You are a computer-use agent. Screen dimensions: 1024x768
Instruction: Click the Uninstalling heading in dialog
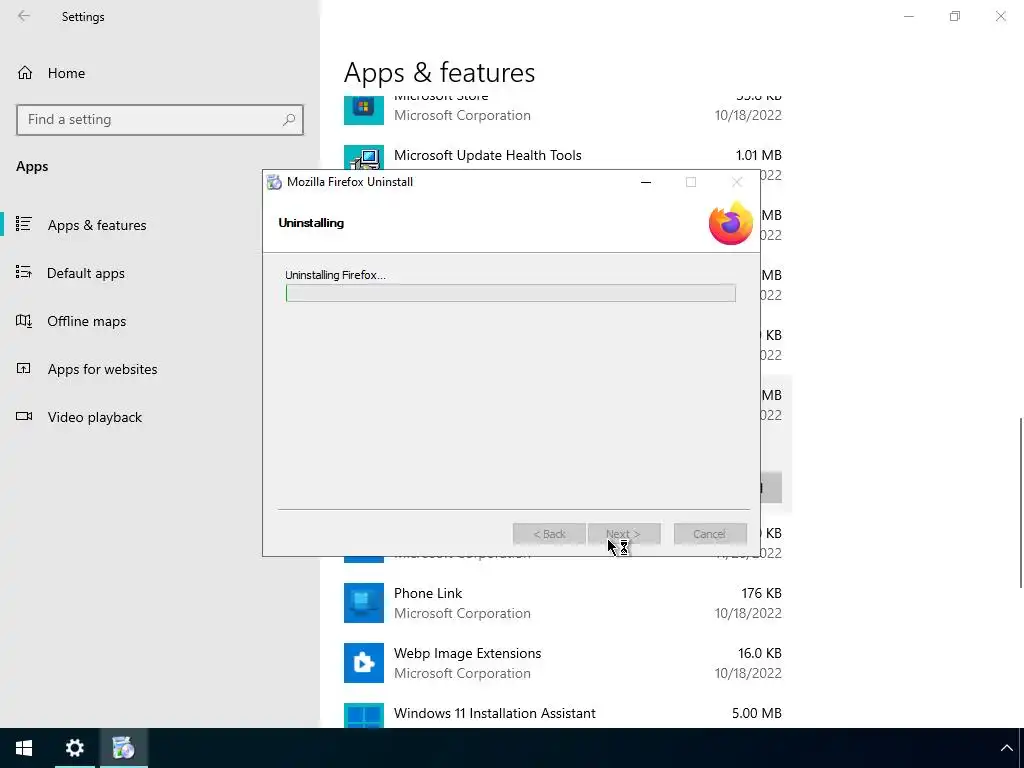tap(311, 223)
